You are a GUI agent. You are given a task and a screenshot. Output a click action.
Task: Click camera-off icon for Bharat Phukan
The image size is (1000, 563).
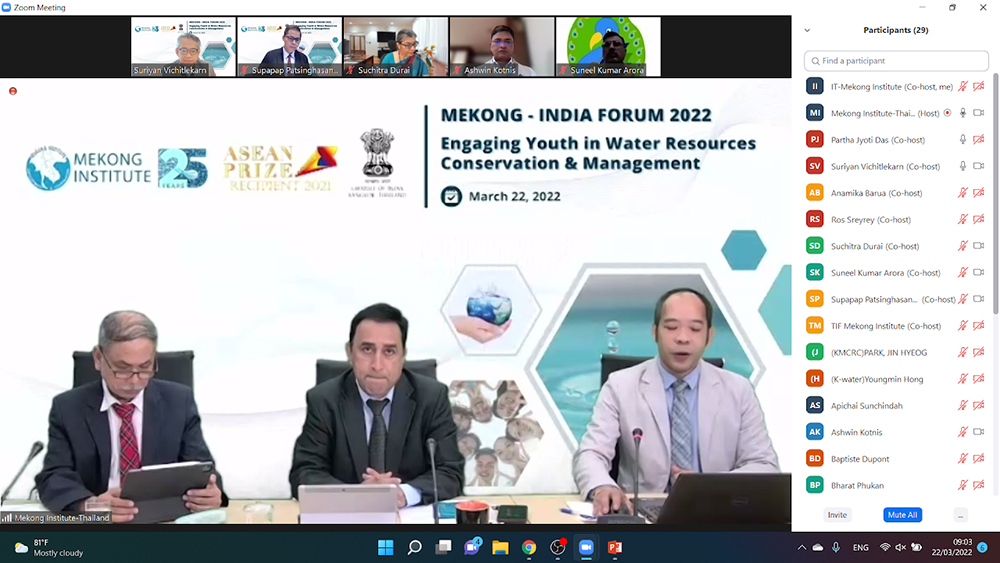click(x=978, y=485)
